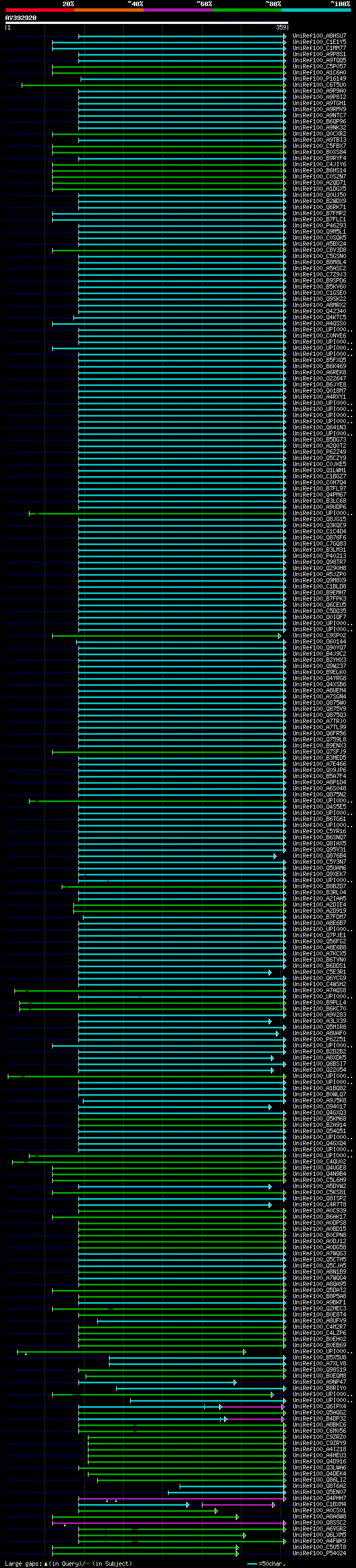Select hit label UniRef100_Q90YQ7
The image size is (356, 1568).
pos(319,647)
